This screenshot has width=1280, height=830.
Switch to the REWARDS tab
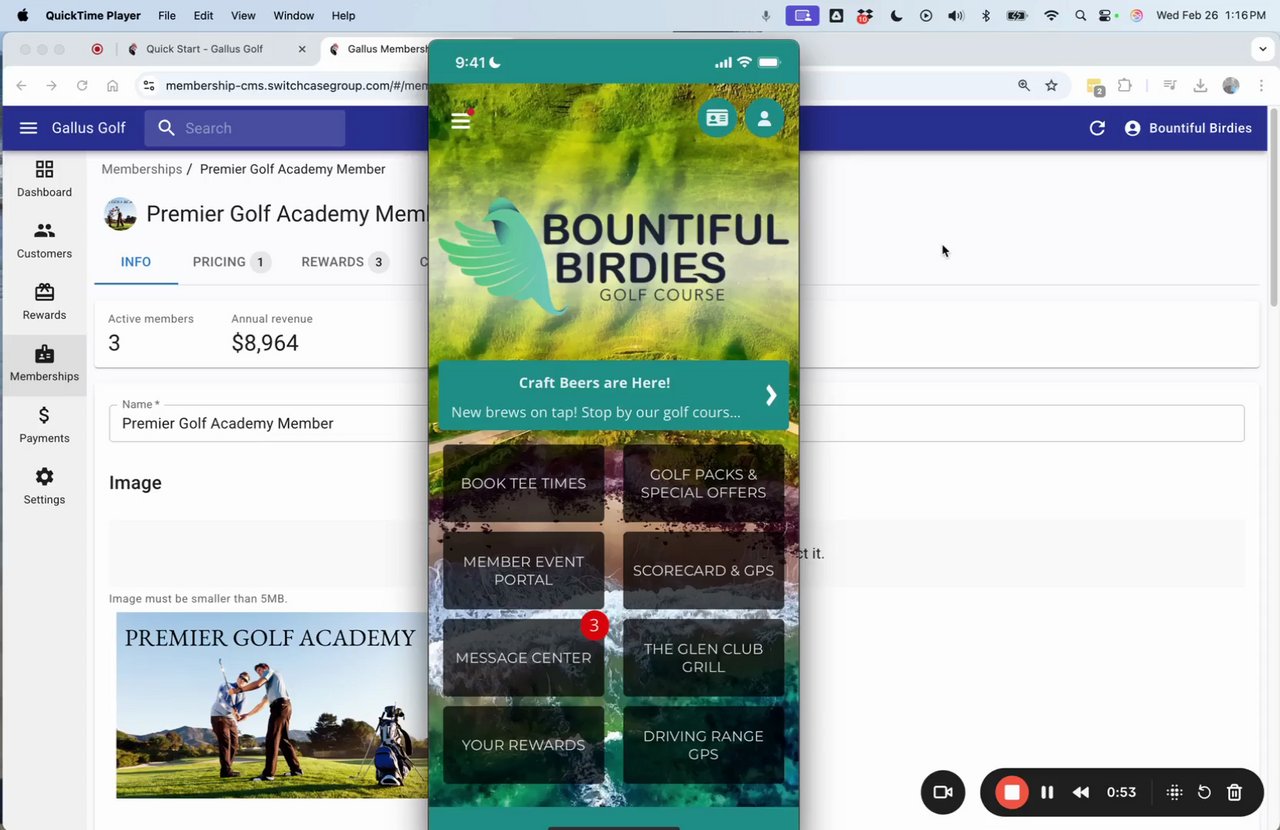[344, 262]
